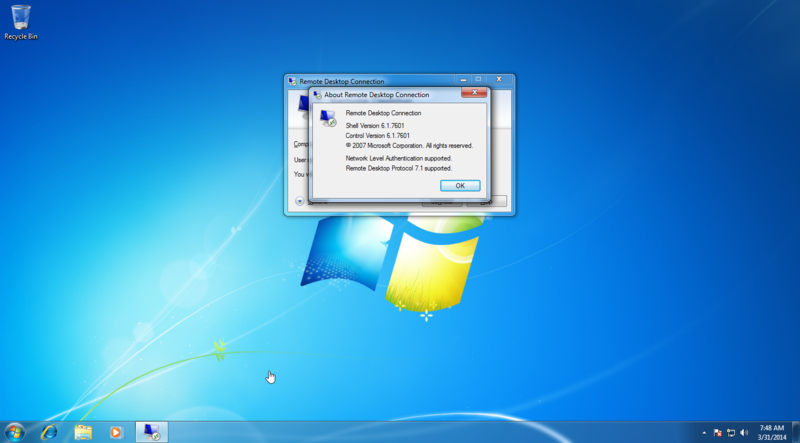Open Windows Explorer from the taskbar
This screenshot has width=800, height=443.
(83, 432)
